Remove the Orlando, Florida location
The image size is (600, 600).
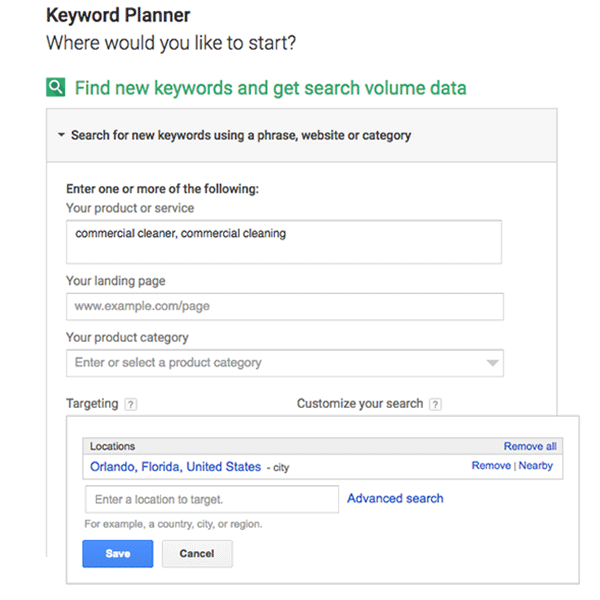point(491,465)
